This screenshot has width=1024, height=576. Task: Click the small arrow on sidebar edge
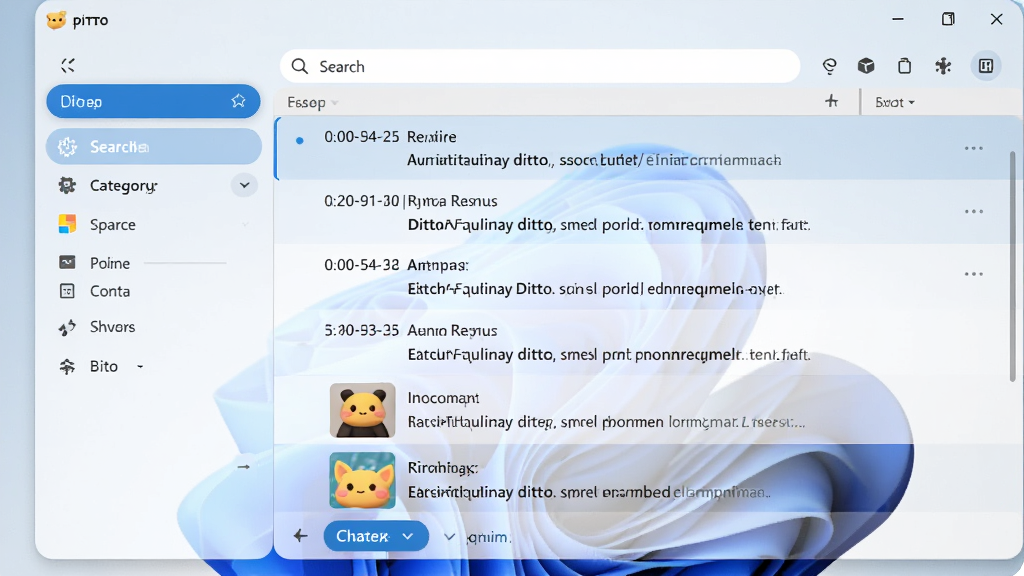tap(244, 467)
